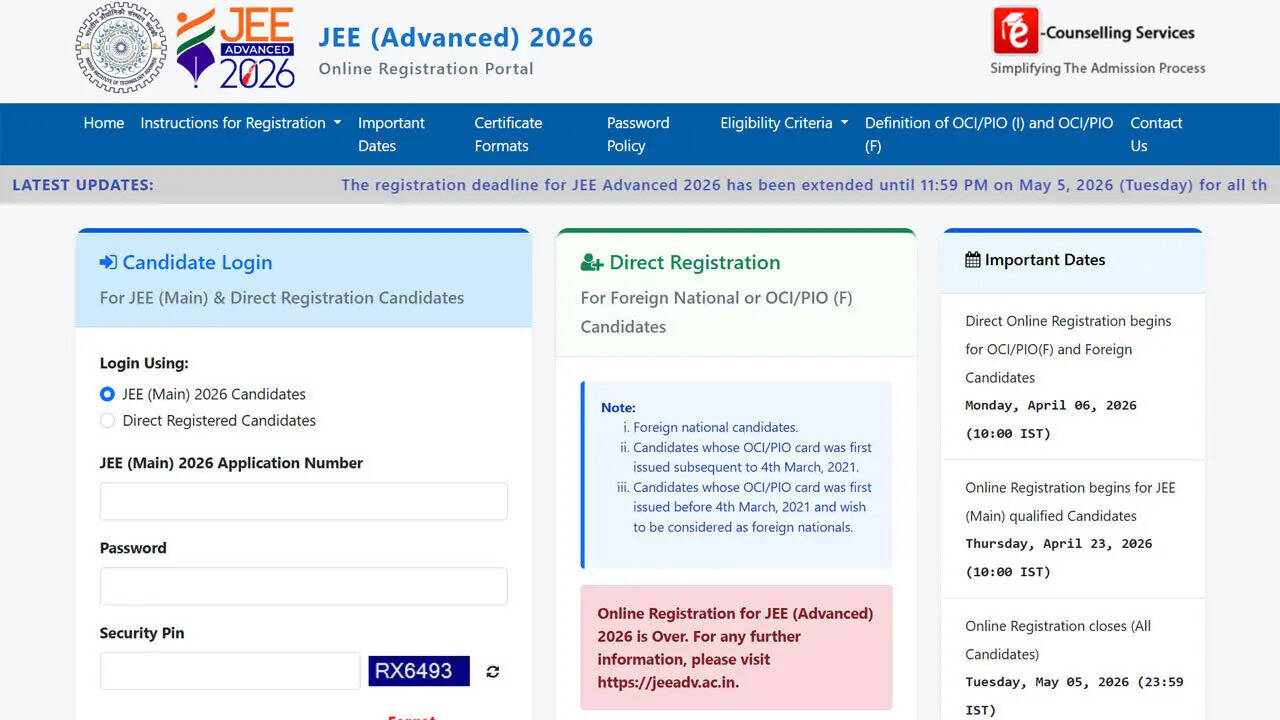Click the 'Thursday, April 23, 2026' date text
Viewport: 1280px width, 720px height.
coord(1059,543)
